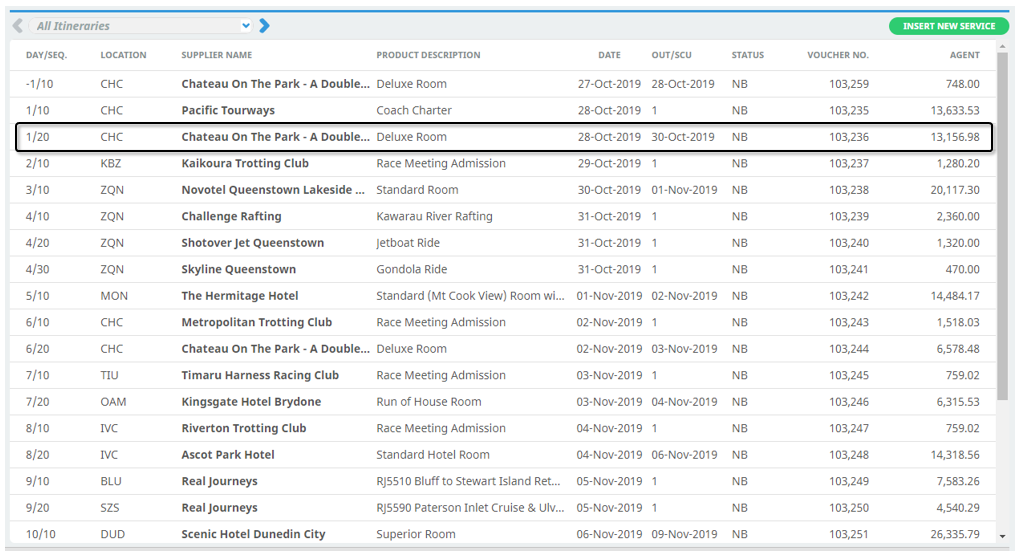Open The Hermitage Hotel service

240,295
